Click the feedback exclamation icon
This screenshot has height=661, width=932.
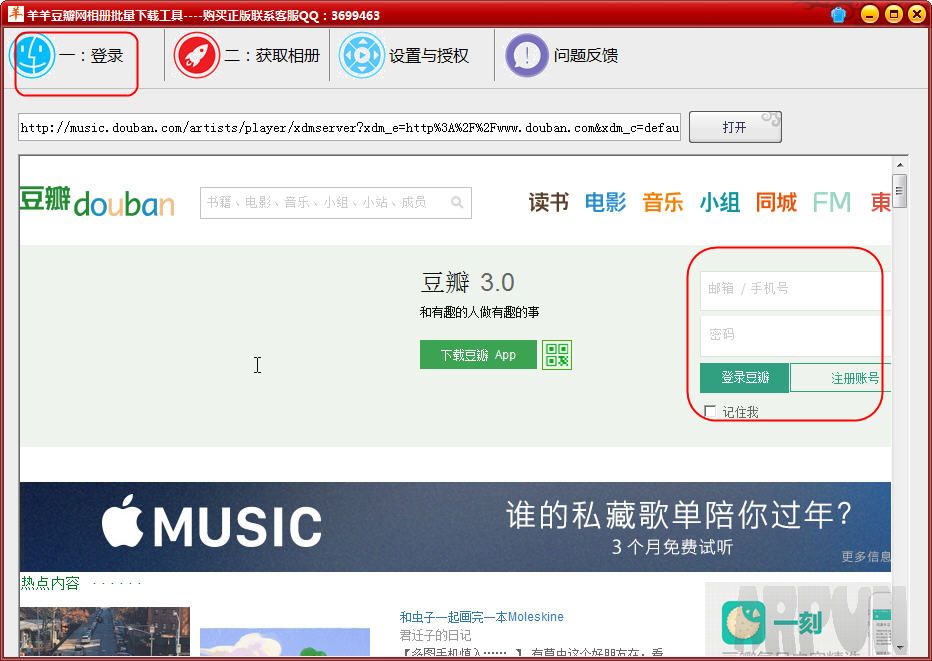click(x=526, y=56)
